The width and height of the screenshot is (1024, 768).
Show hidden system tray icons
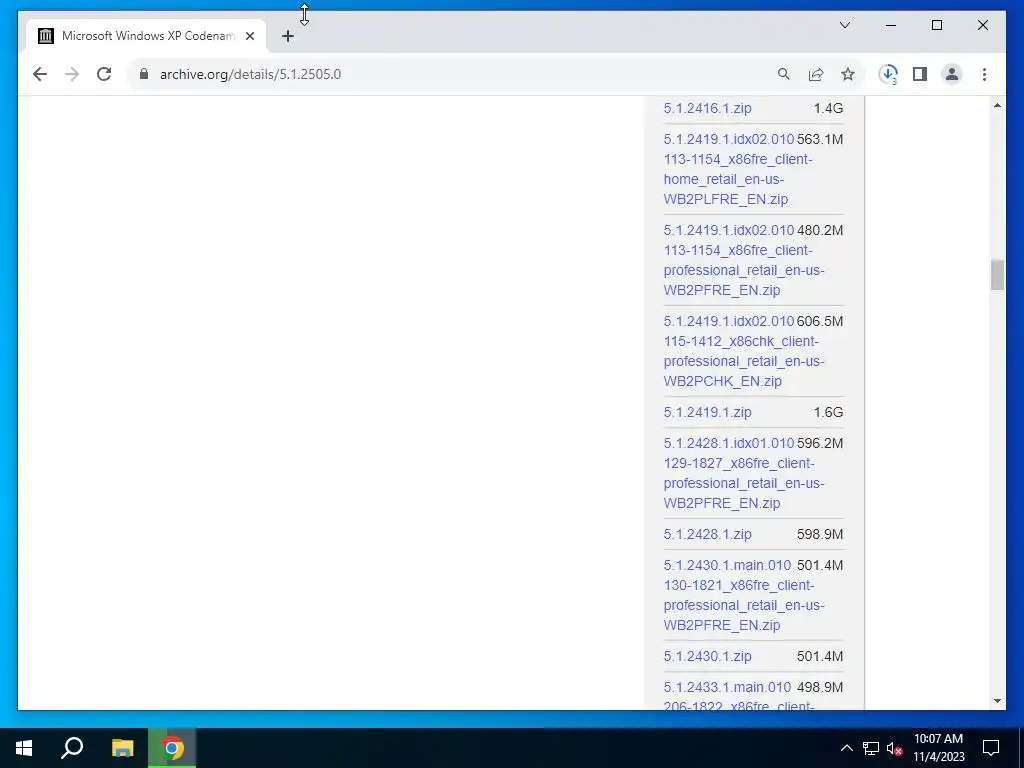click(x=846, y=748)
